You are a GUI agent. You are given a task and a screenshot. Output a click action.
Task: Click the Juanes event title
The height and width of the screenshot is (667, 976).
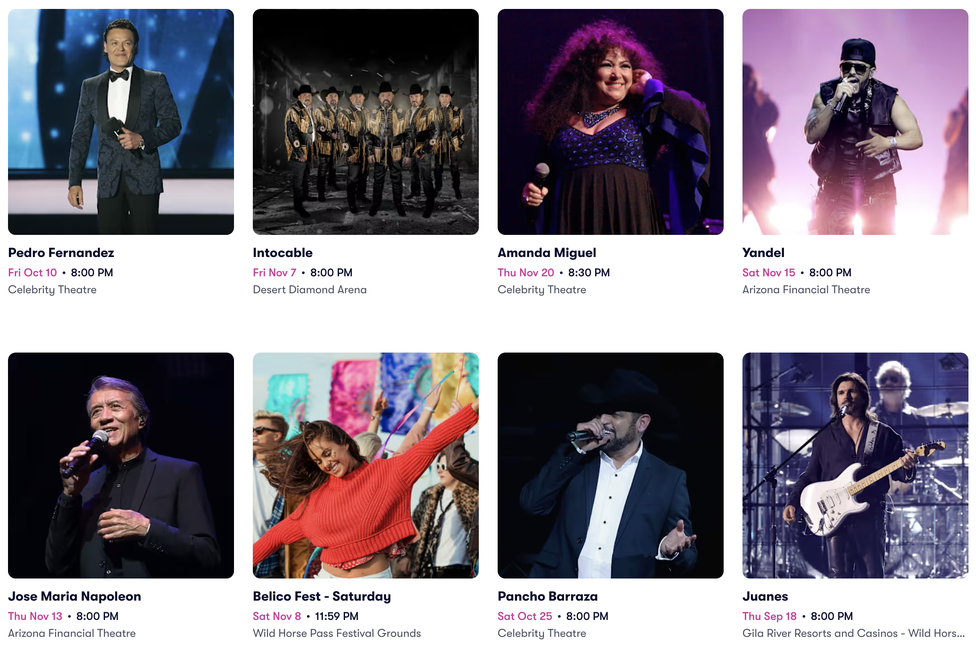(x=765, y=596)
